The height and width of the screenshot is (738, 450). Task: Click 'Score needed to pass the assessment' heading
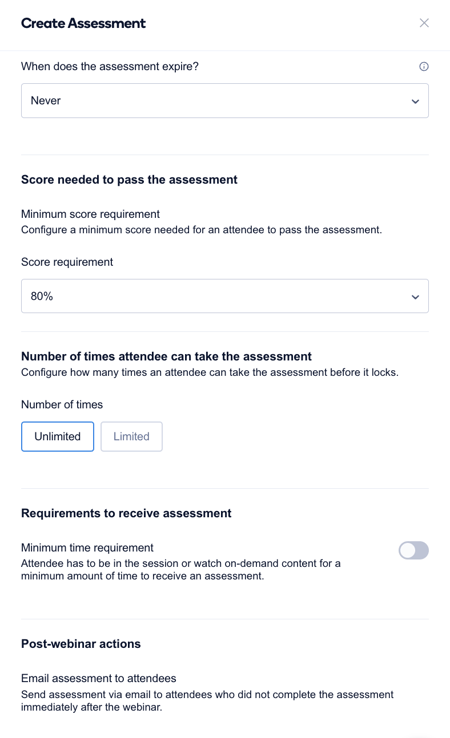point(129,180)
